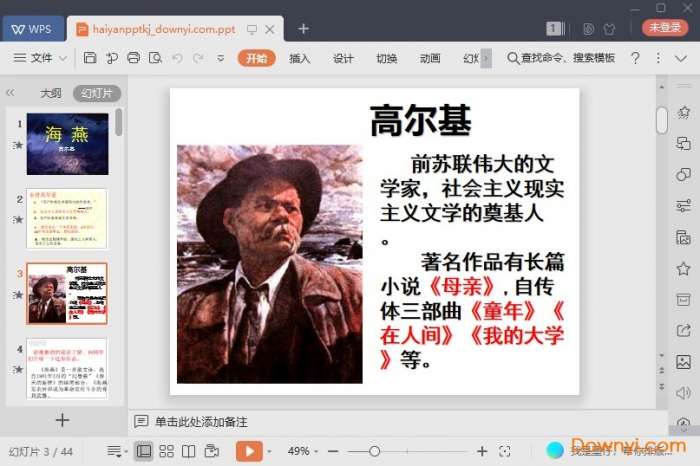
Task: Click the skin shirt icon in the title bar
Action: click(609, 29)
